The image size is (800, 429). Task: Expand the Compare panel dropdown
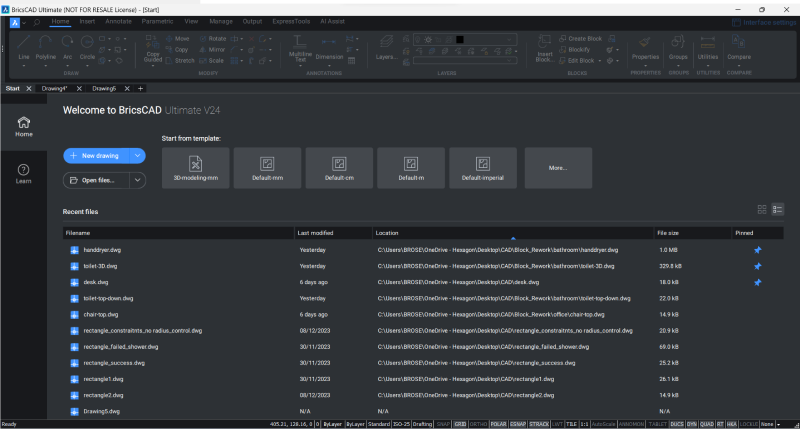(738, 65)
